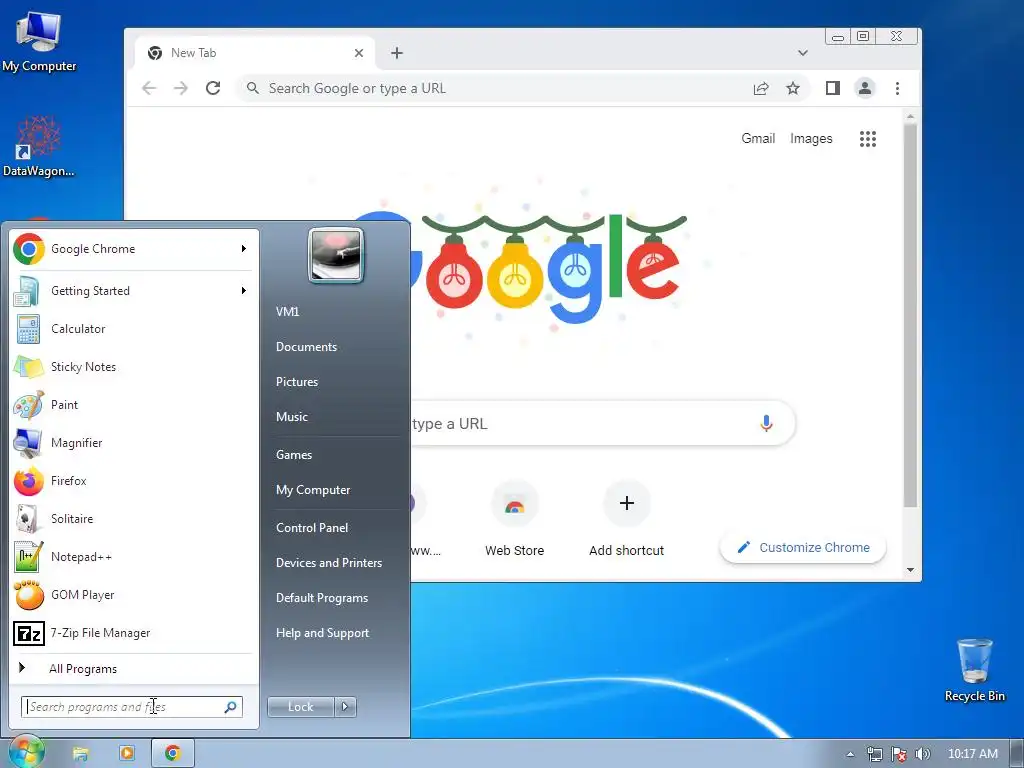Go back in Chrome
Viewport: 1024px width, 768px height.
click(149, 88)
